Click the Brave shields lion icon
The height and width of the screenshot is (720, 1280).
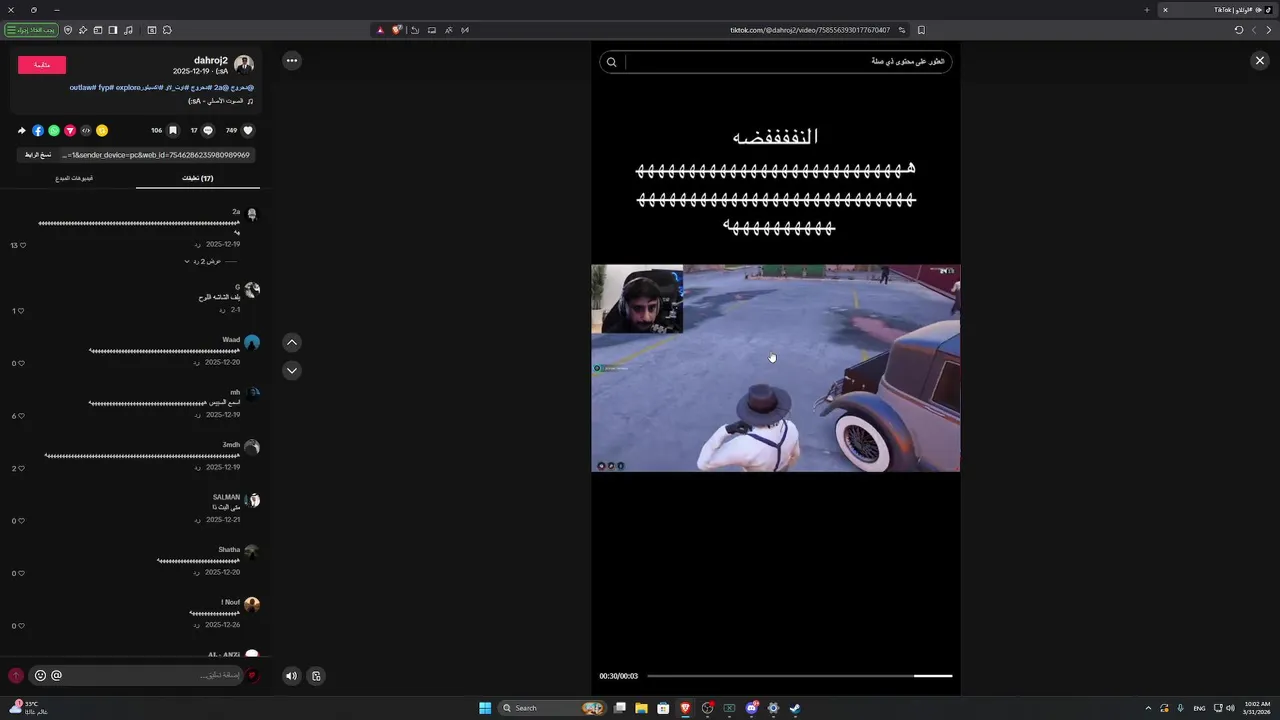[x=397, y=30]
